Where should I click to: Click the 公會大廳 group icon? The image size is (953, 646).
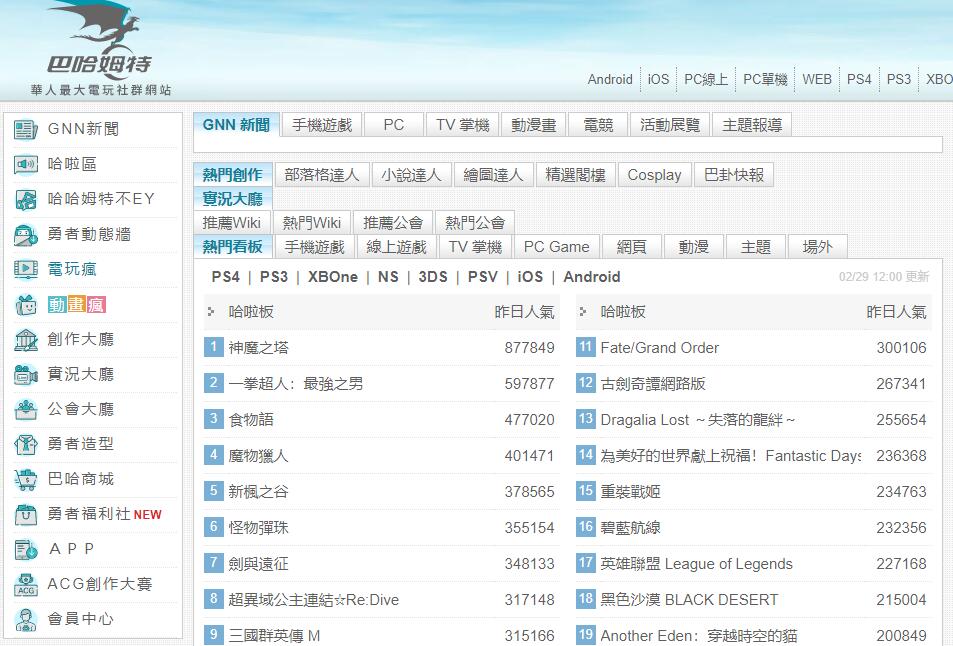26,410
